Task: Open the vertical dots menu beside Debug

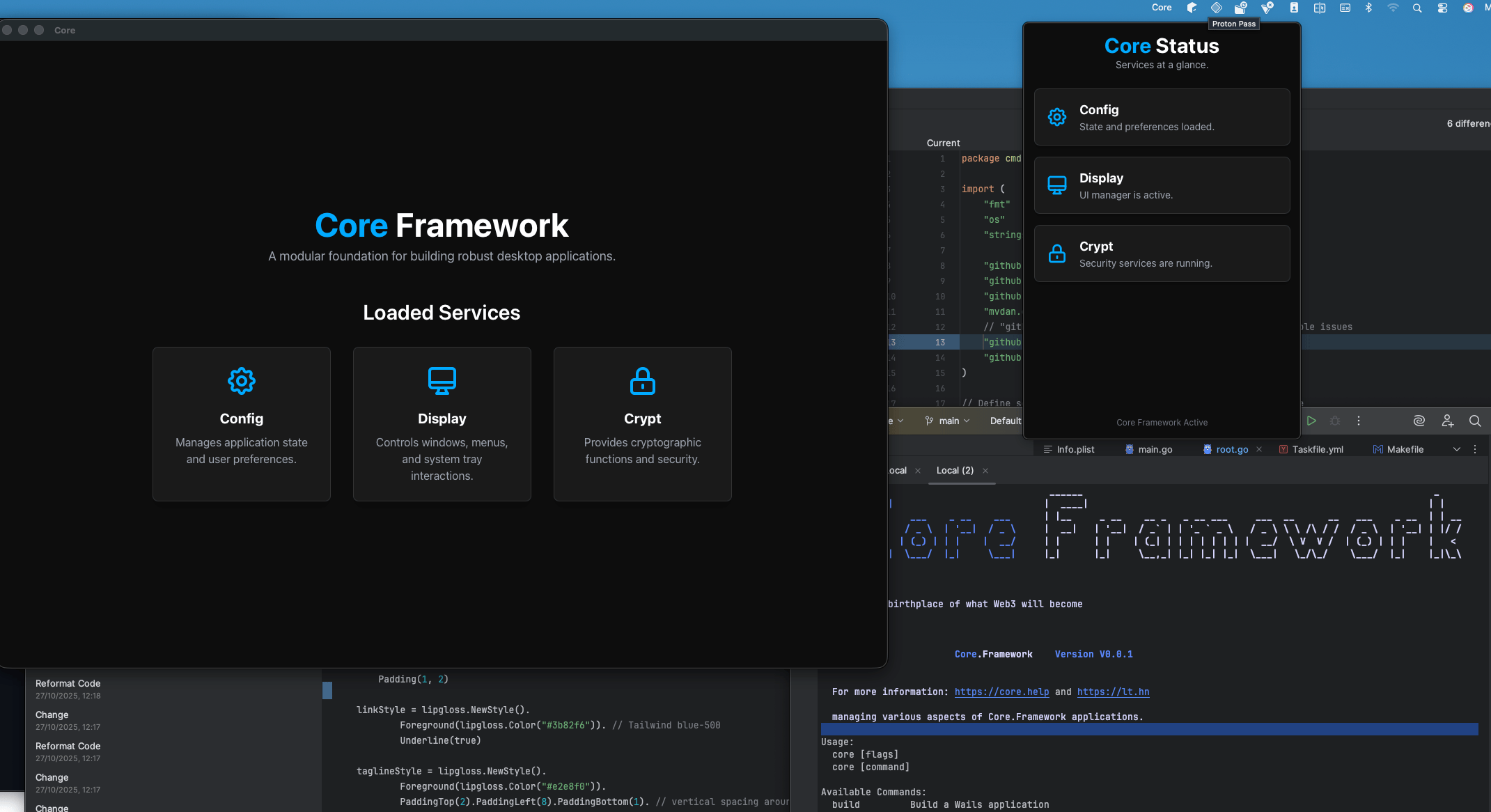Action: [1358, 421]
